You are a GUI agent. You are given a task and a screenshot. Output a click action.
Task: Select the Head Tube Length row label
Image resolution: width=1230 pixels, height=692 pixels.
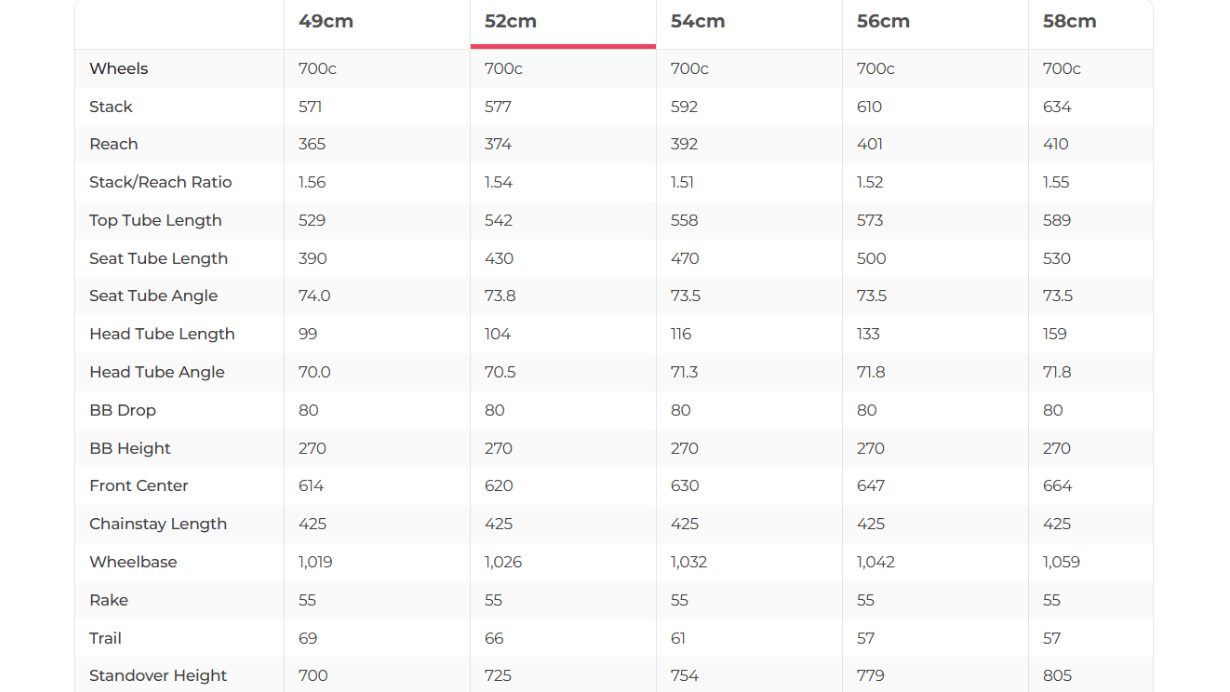[x=162, y=334]
